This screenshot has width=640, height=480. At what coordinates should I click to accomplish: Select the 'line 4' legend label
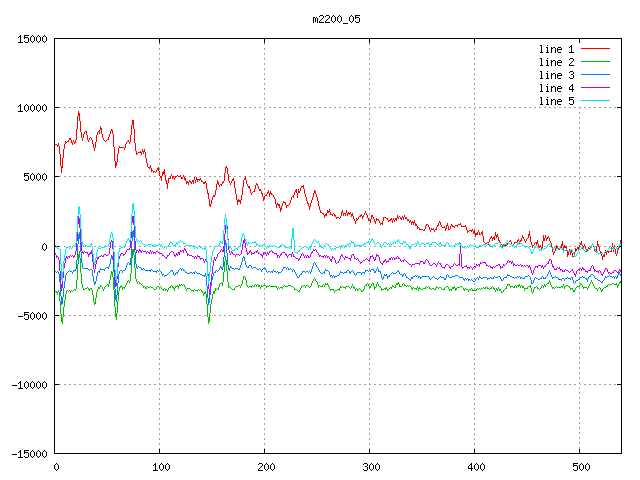coord(556,88)
